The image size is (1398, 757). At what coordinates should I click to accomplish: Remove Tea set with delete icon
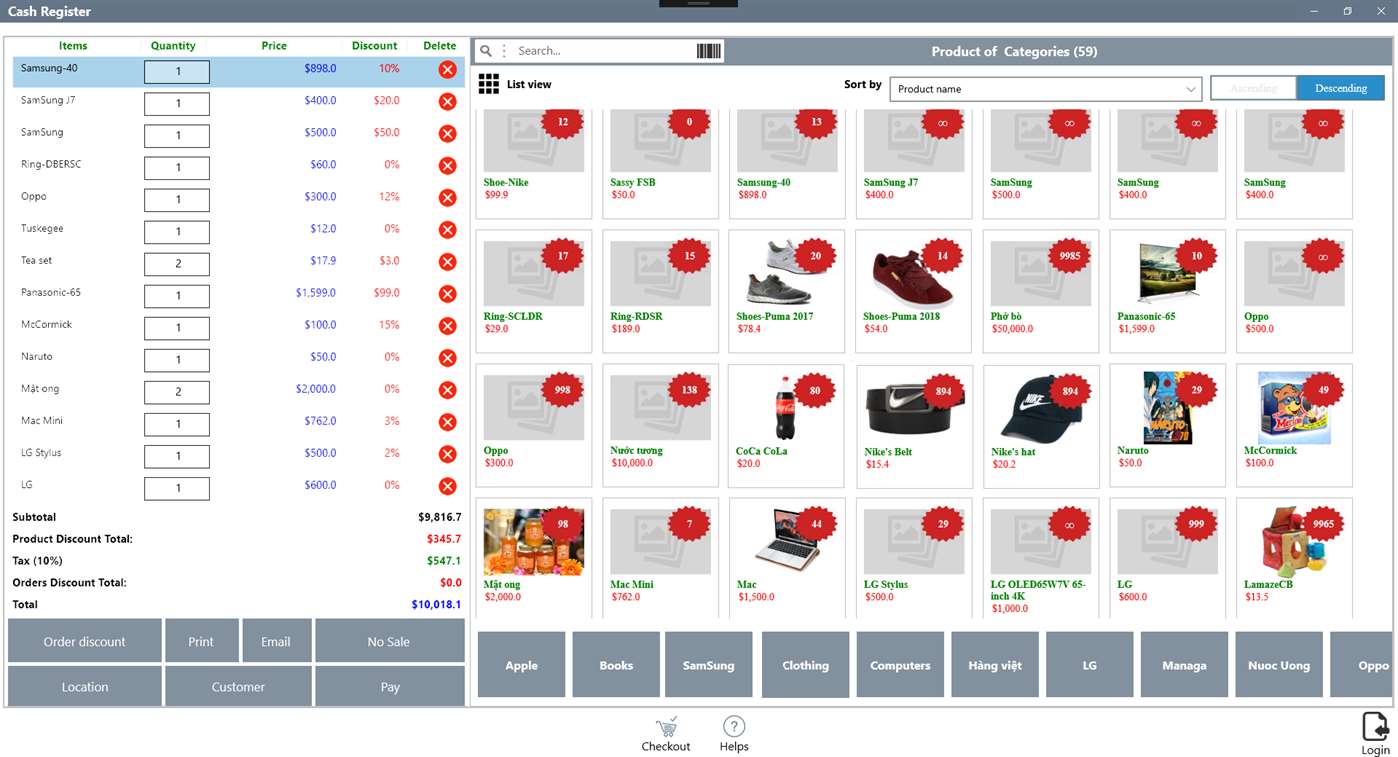[x=447, y=261]
